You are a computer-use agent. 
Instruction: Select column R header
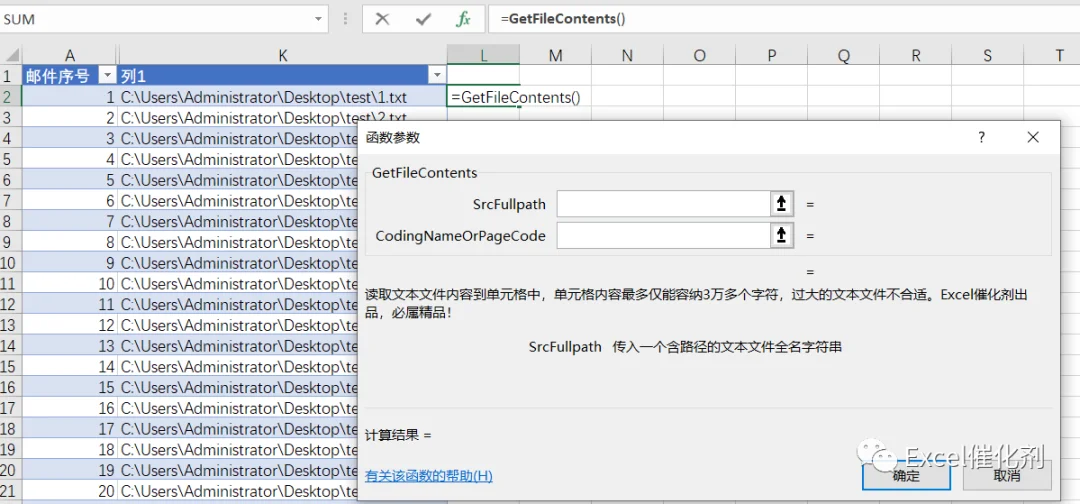click(x=915, y=56)
